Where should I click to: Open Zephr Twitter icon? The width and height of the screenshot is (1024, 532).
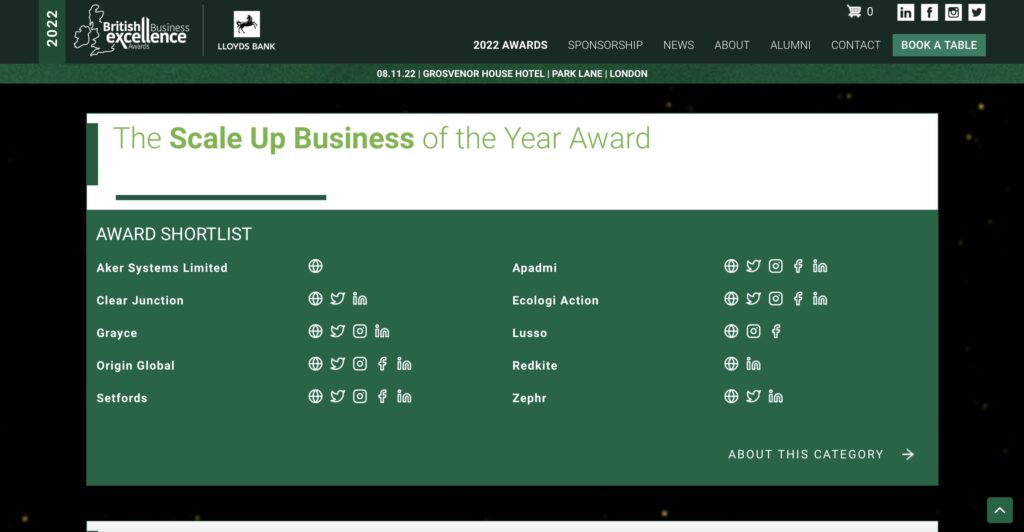[x=754, y=396]
